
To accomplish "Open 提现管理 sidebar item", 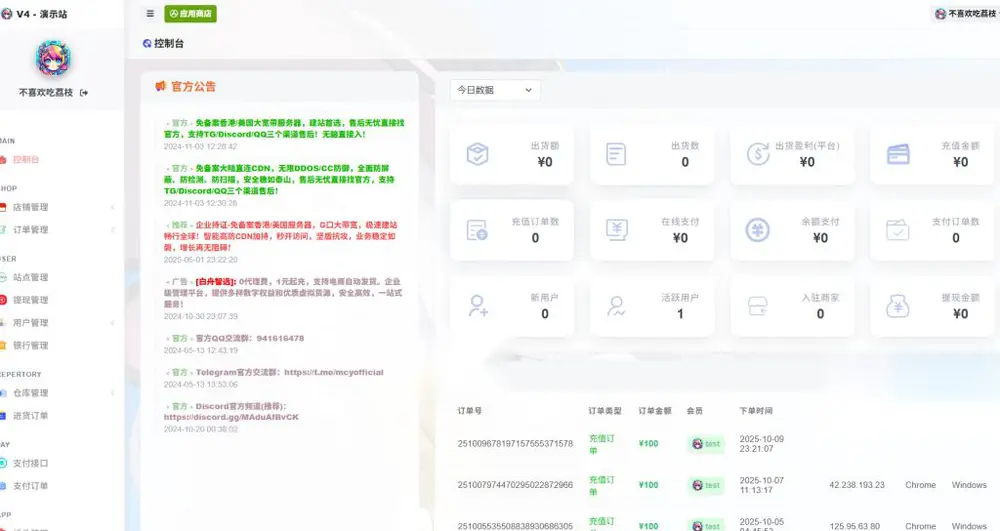I will pyautogui.click(x=31, y=300).
